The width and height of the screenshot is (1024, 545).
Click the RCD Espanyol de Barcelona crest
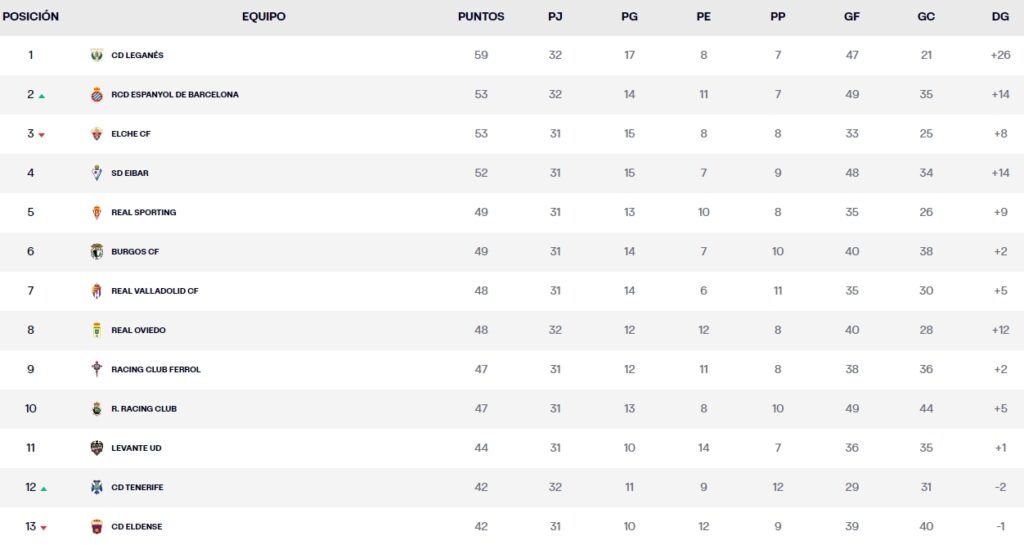97,95
